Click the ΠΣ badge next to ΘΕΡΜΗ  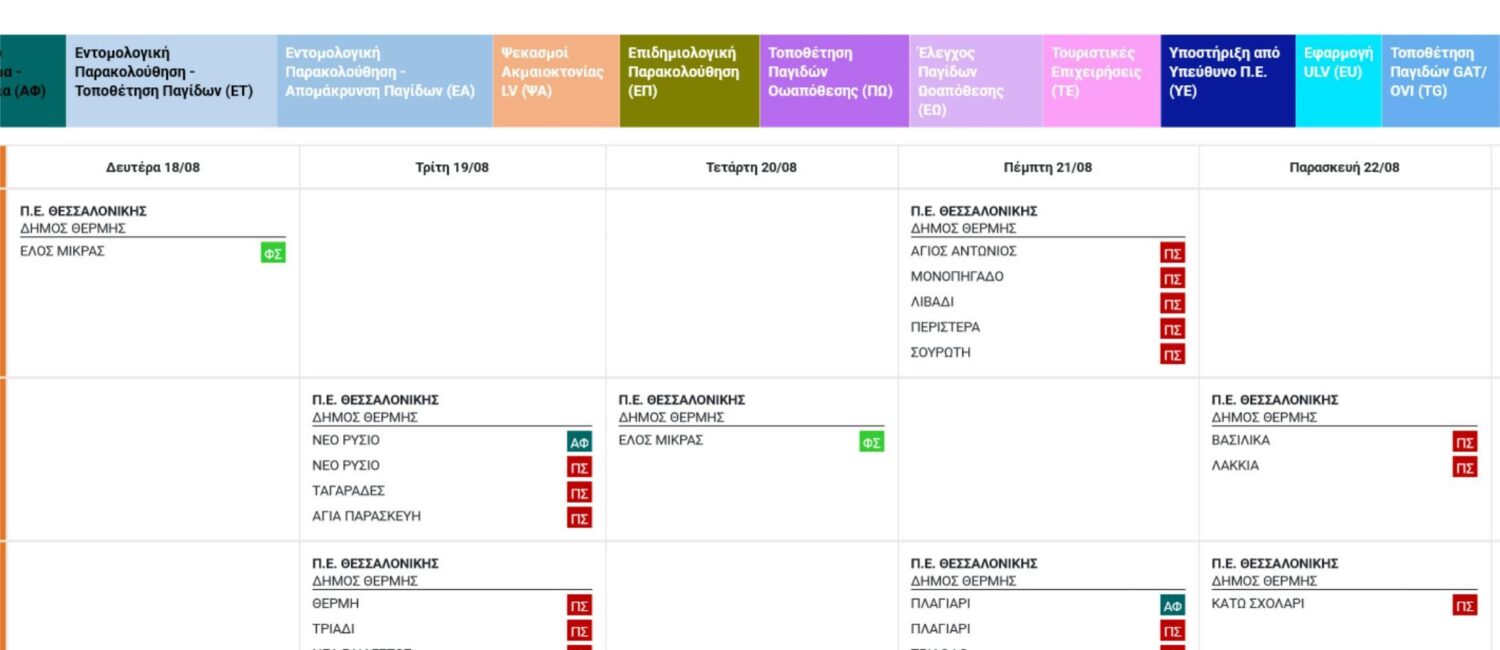pyautogui.click(x=579, y=606)
